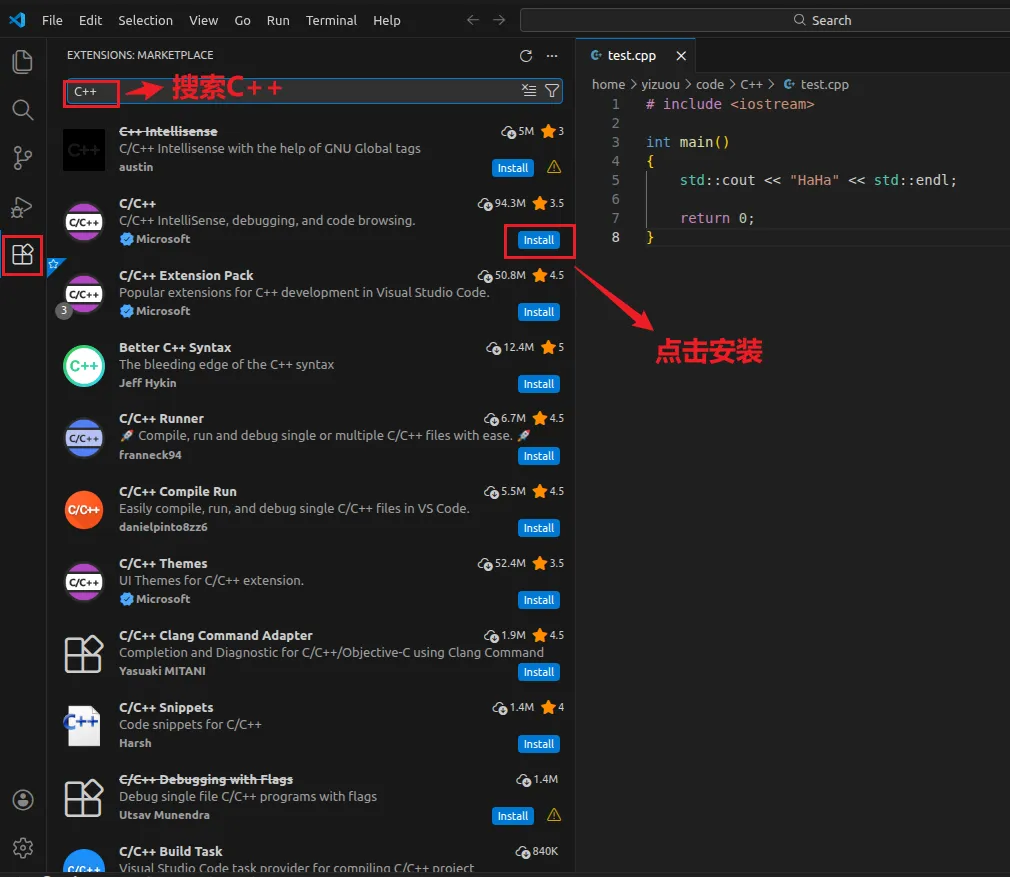1010x877 pixels.
Task: Open the Extensions view icon
Action: 23,255
